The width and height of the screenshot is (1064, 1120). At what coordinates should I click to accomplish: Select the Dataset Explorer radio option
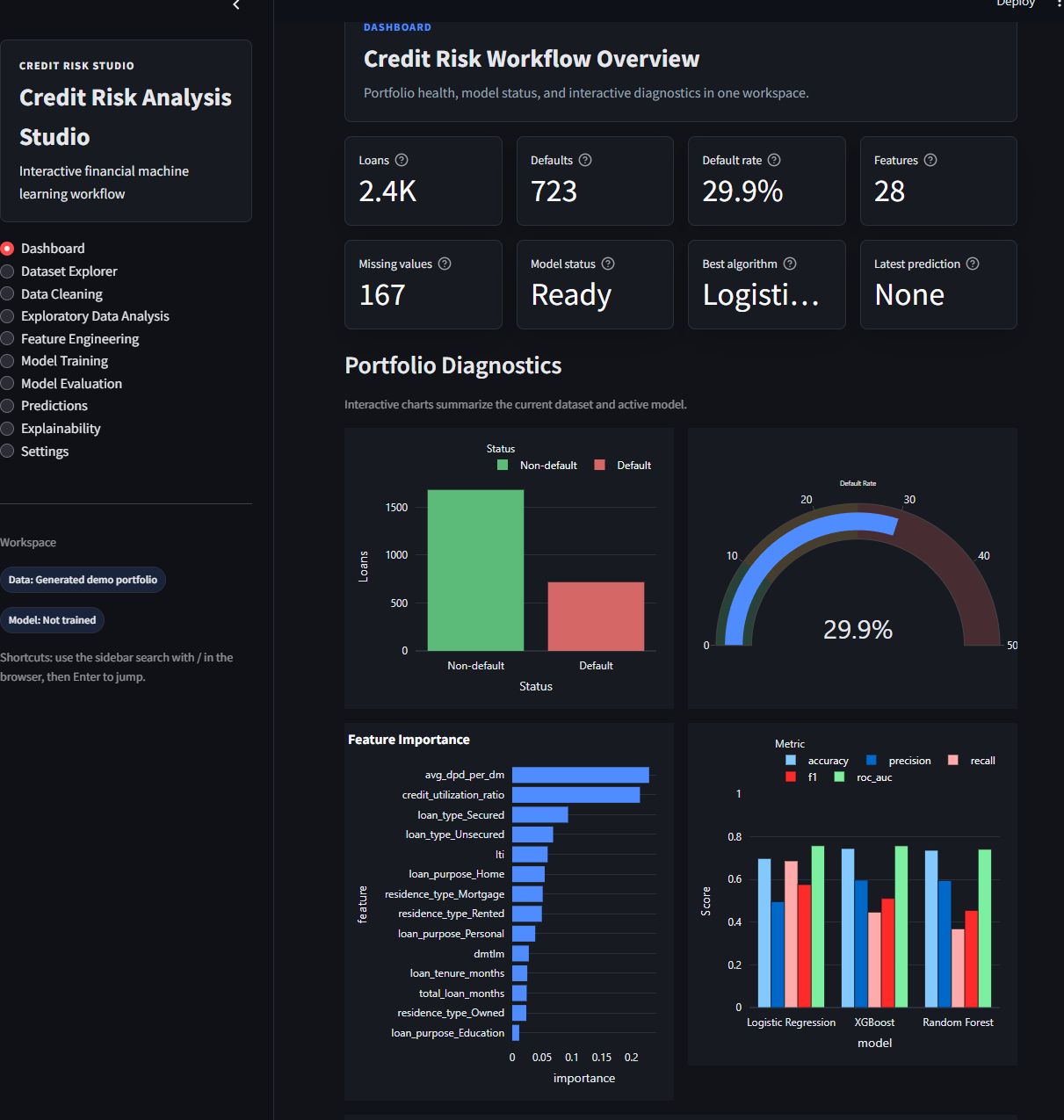point(59,271)
